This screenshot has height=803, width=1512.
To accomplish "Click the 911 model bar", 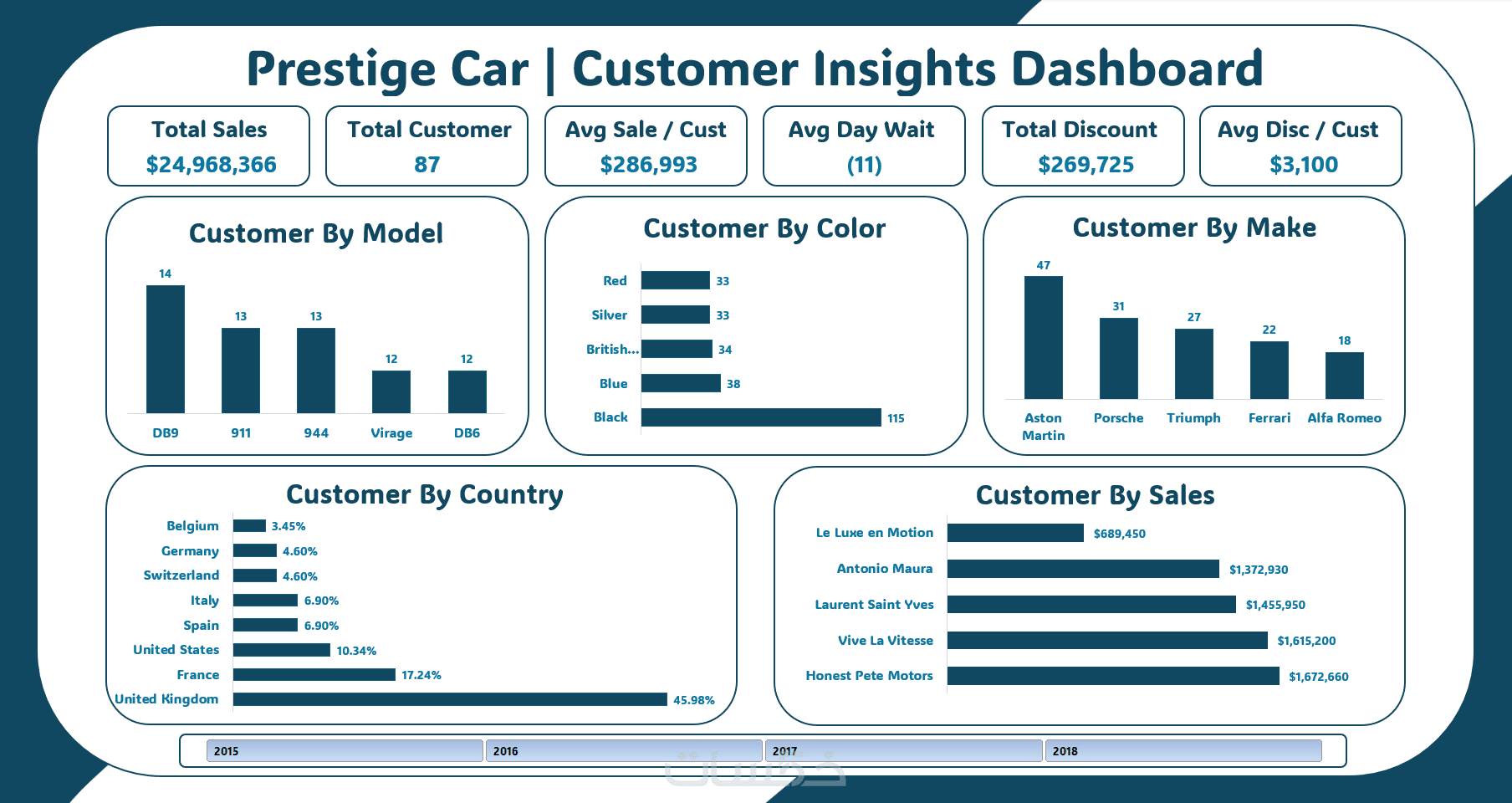I will [241, 371].
